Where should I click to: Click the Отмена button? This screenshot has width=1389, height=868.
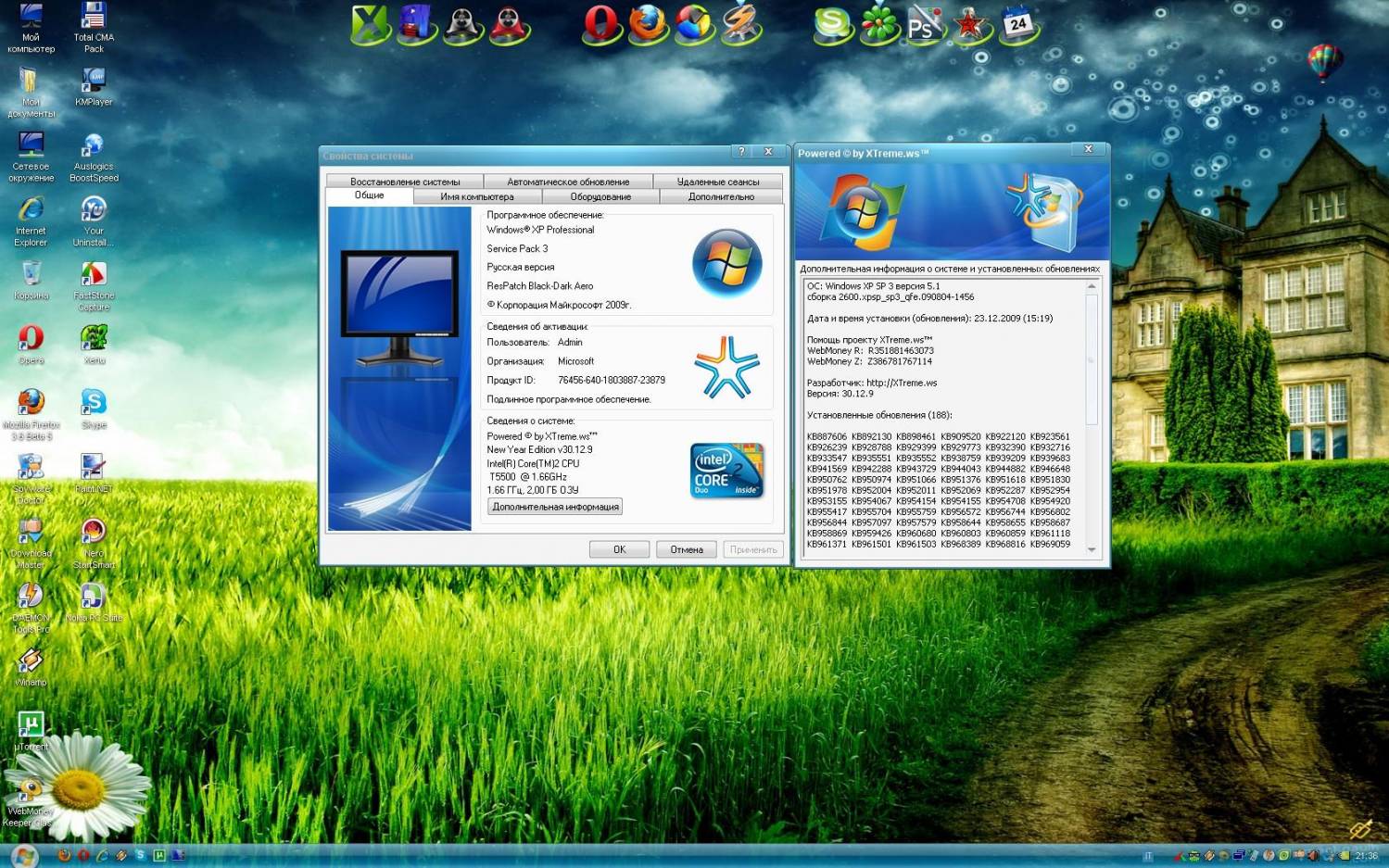click(687, 549)
